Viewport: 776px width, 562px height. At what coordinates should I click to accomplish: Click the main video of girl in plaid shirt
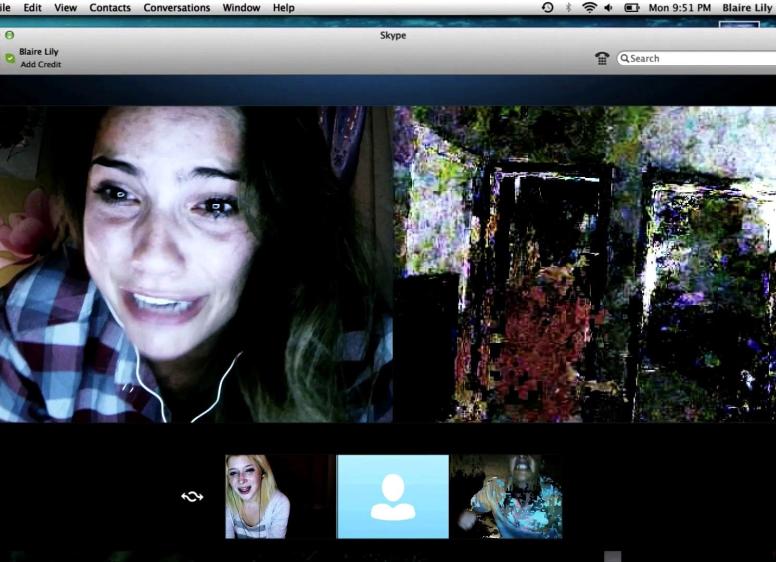[x=196, y=264]
